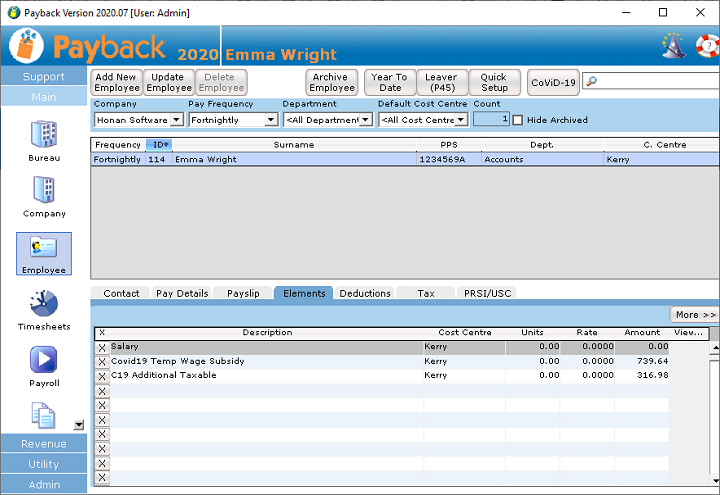Screen dimensions: 720x495
Task: Expand the Company dropdown
Action: [176, 120]
